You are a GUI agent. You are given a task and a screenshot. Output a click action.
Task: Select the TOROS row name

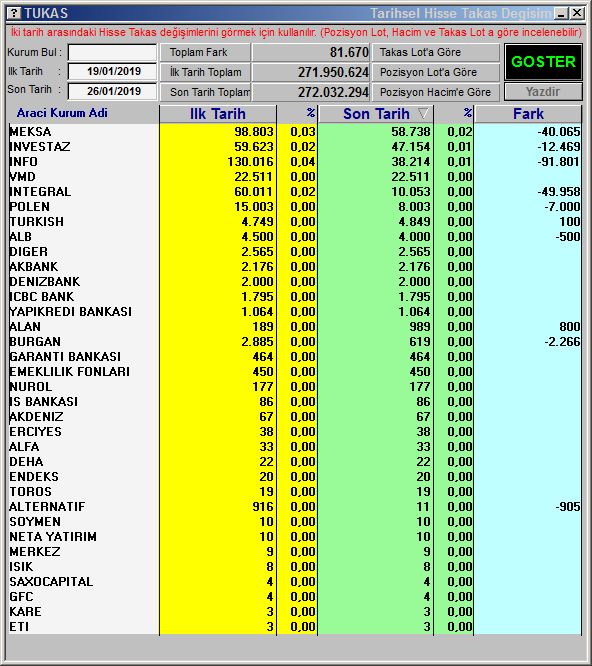[30, 492]
